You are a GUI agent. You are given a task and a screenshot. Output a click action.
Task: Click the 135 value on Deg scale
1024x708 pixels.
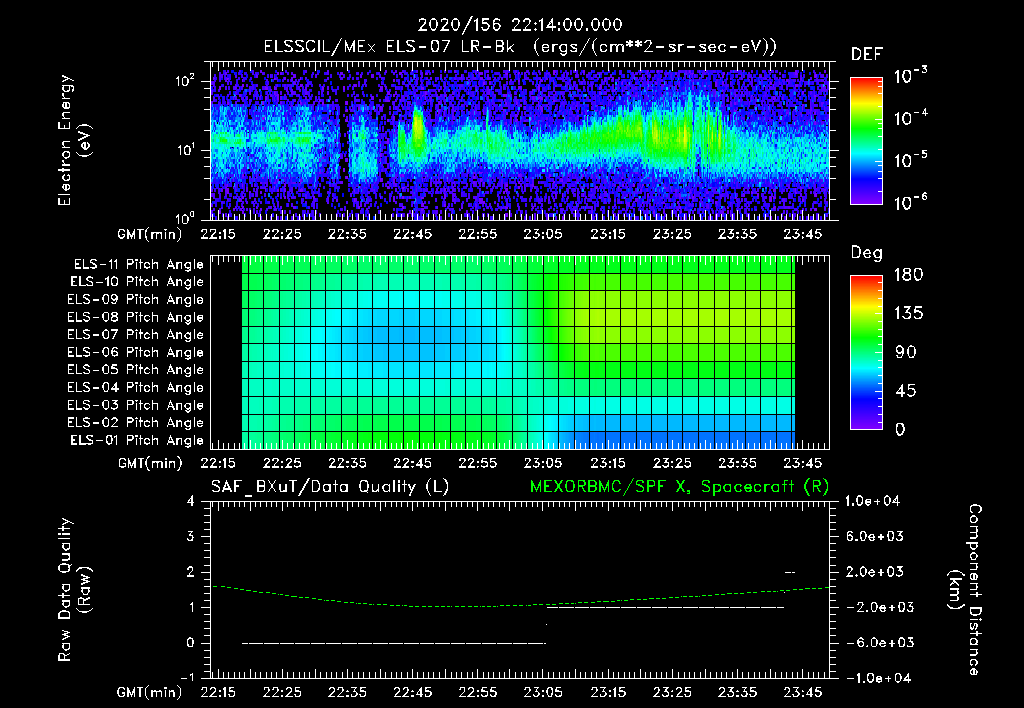point(908,314)
